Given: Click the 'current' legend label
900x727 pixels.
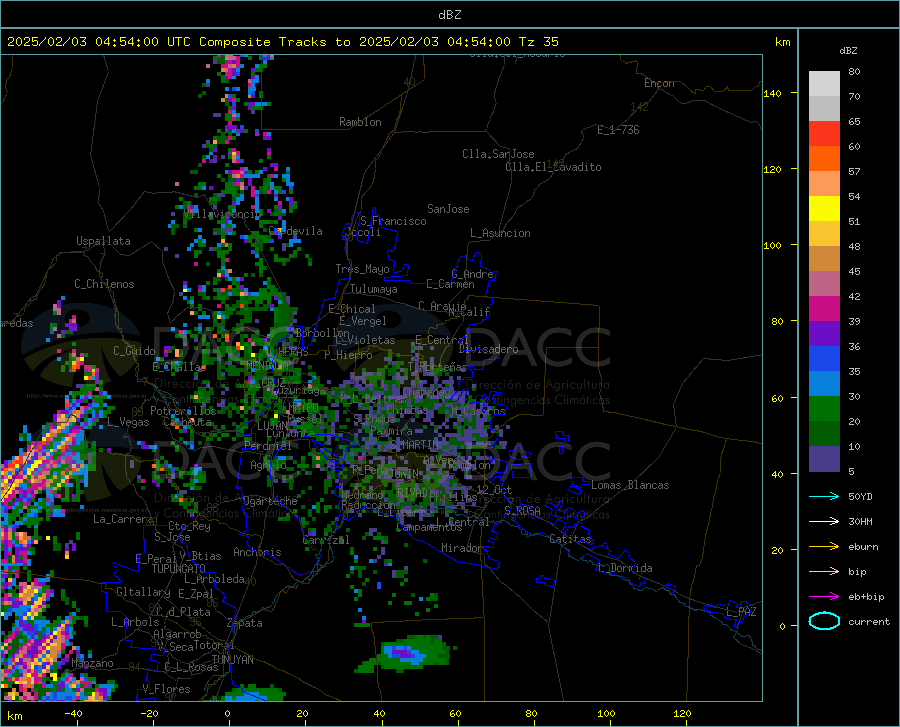Looking at the screenshot, I should click(x=869, y=621).
